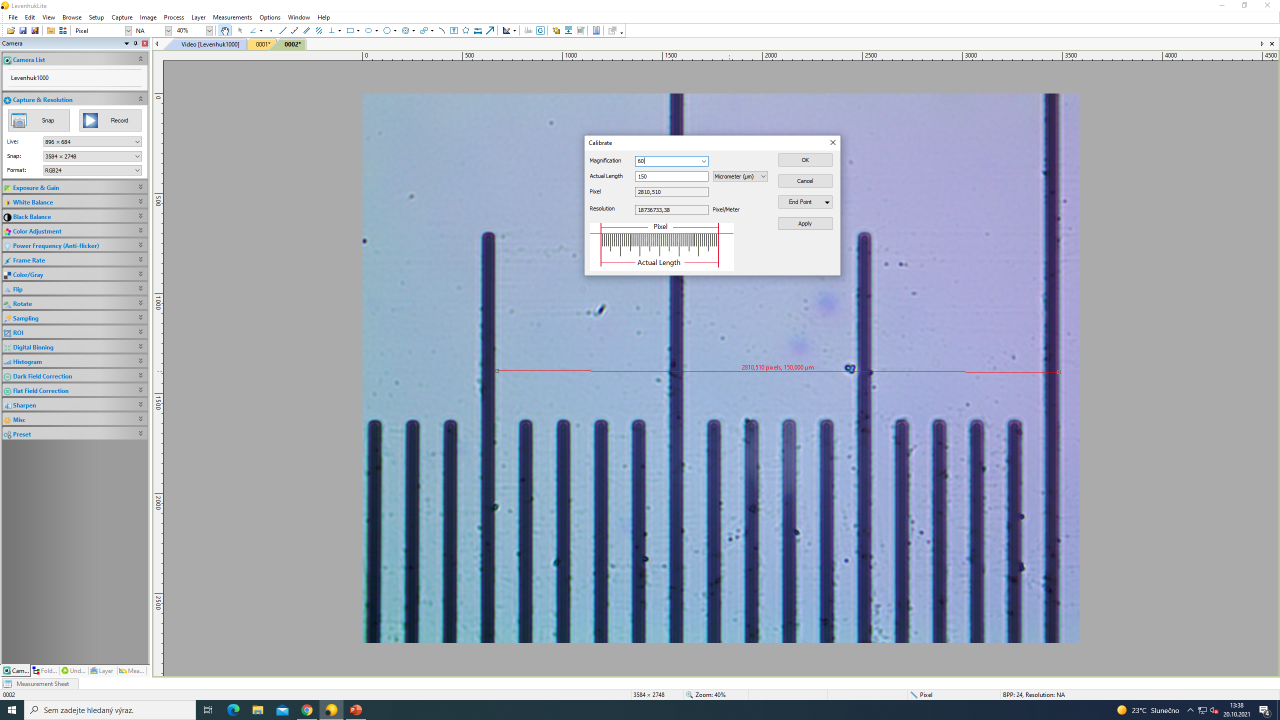
Task: Open Chrome from the Windows taskbar
Action: tap(307, 710)
